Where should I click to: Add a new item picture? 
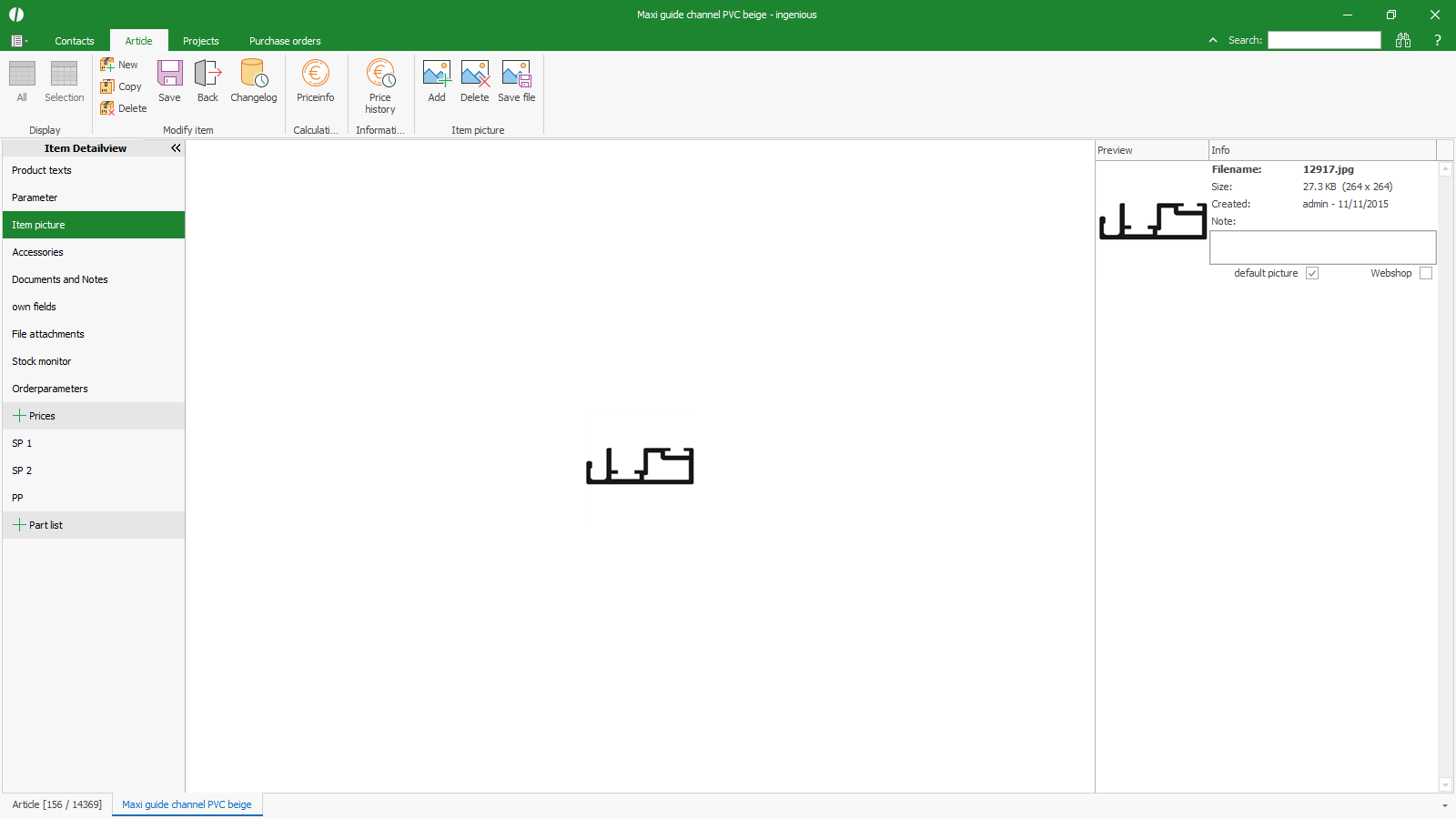437,80
